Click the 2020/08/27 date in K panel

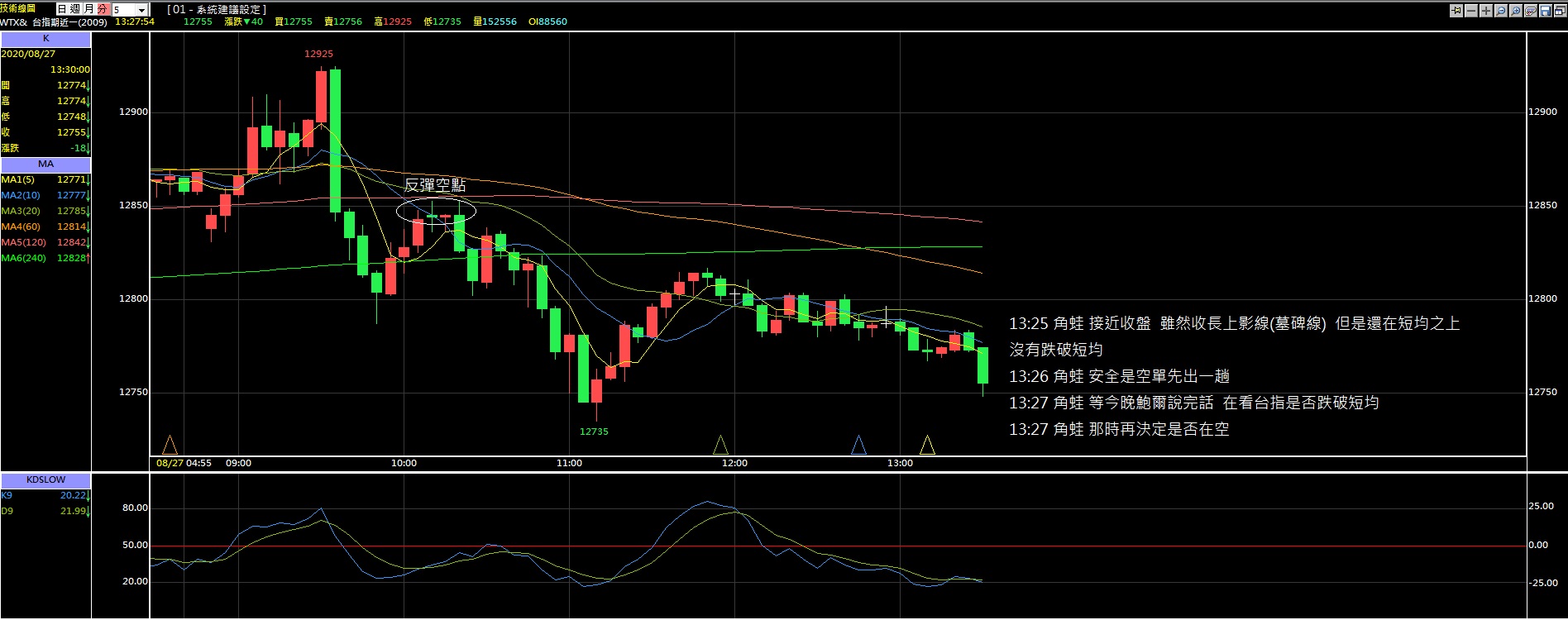click(28, 54)
